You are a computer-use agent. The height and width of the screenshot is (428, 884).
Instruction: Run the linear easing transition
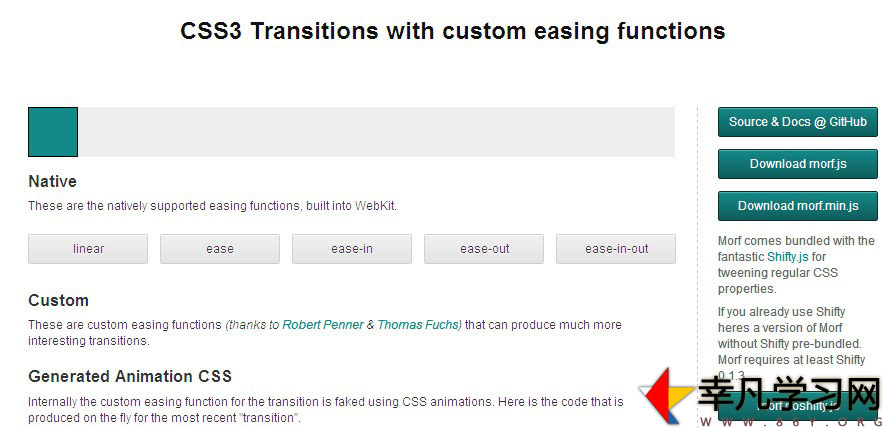[88, 249]
